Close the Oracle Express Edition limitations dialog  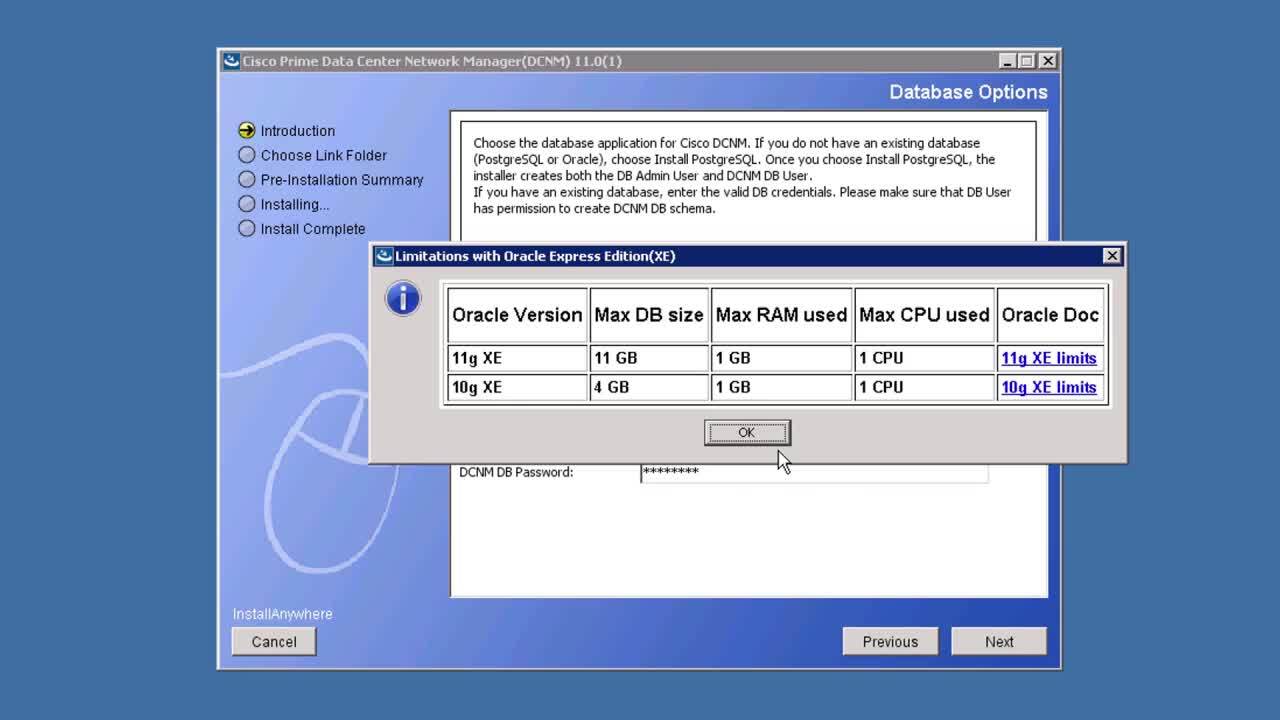[x=1112, y=256]
